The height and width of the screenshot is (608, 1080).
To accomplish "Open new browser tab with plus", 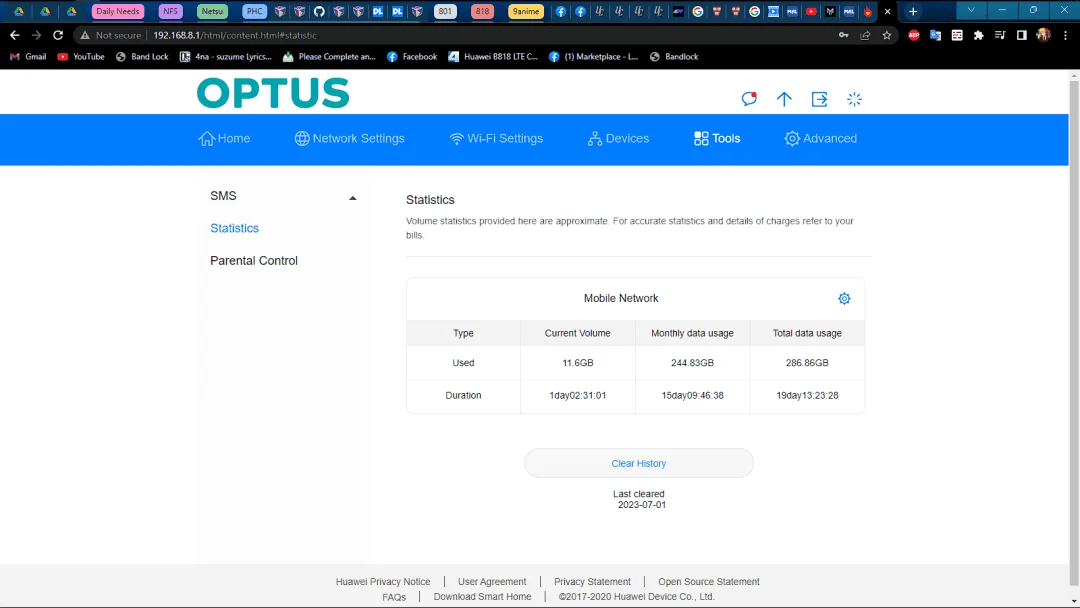I will [913, 11].
